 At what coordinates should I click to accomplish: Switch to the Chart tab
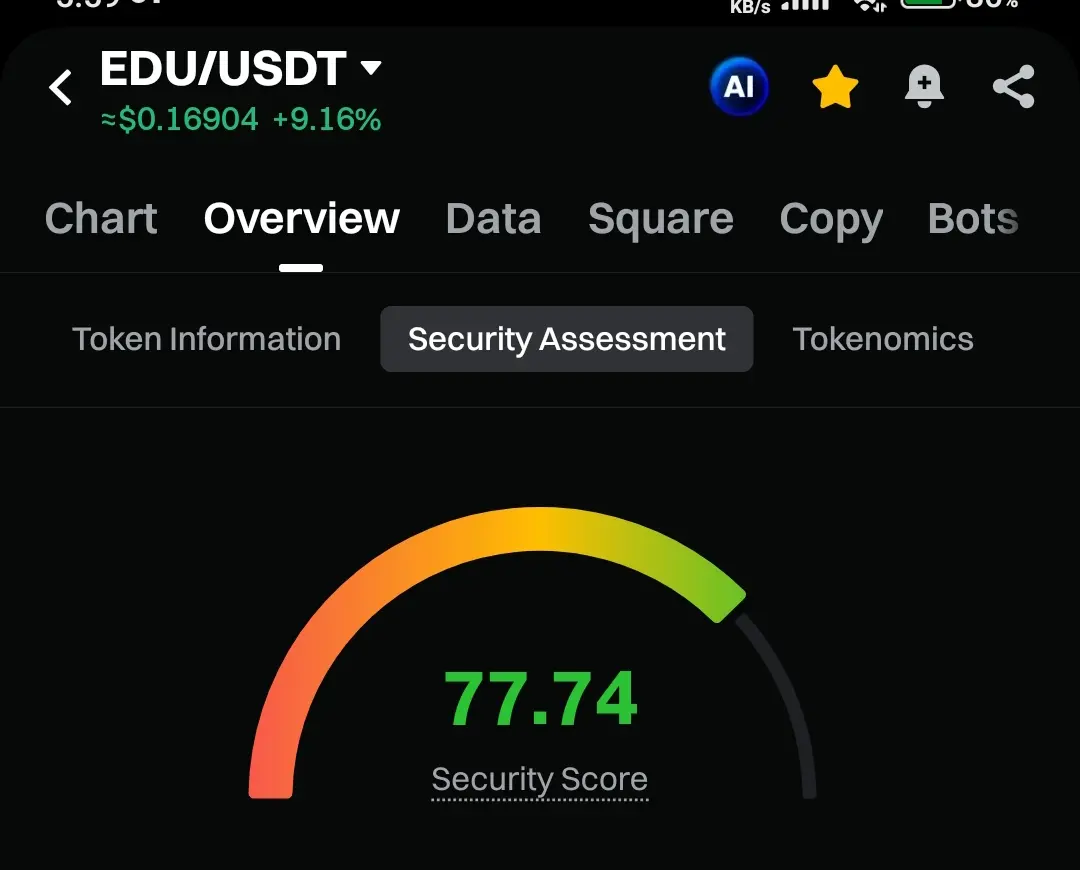coord(101,219)
